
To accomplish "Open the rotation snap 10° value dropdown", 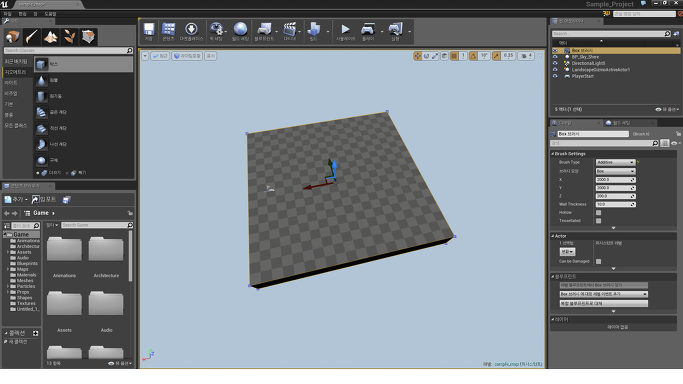I will (x=484, y=56).
